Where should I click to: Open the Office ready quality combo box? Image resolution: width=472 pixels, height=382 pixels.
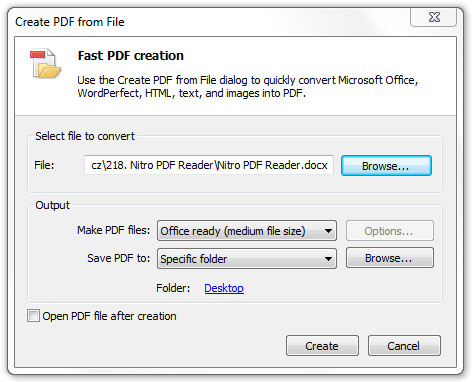point(247,231)
